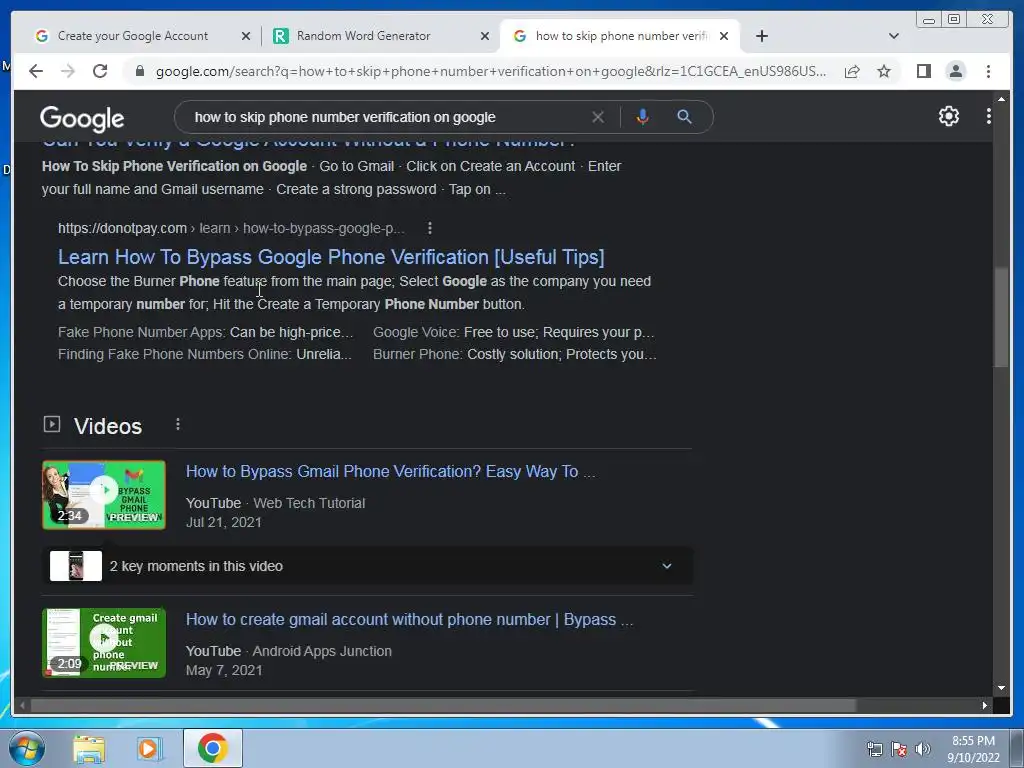
Task: Open the Action Center flag icon
Action: 899,749
